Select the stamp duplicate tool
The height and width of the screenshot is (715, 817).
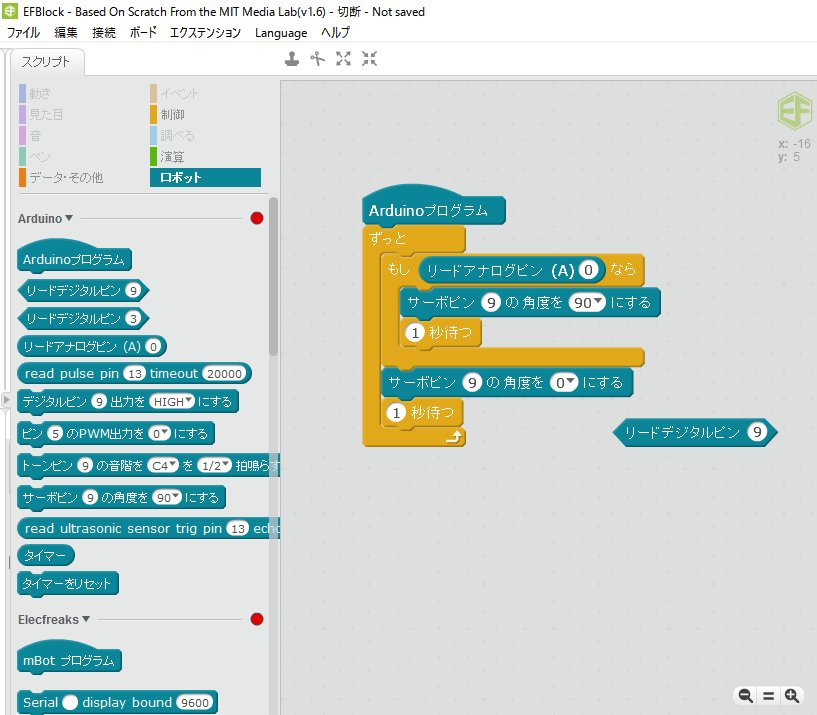(292, 59)
